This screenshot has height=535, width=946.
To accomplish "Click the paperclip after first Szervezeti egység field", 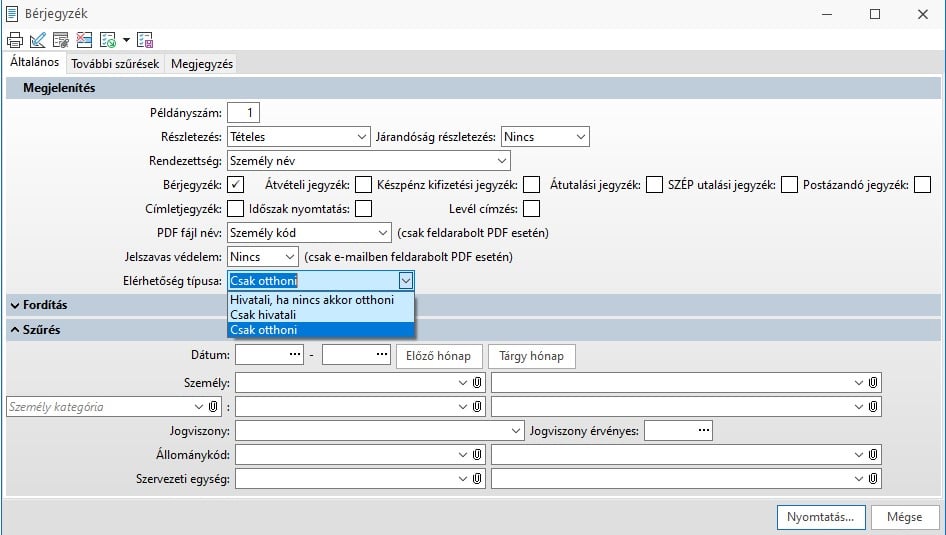I will click(x=478, y=479).
